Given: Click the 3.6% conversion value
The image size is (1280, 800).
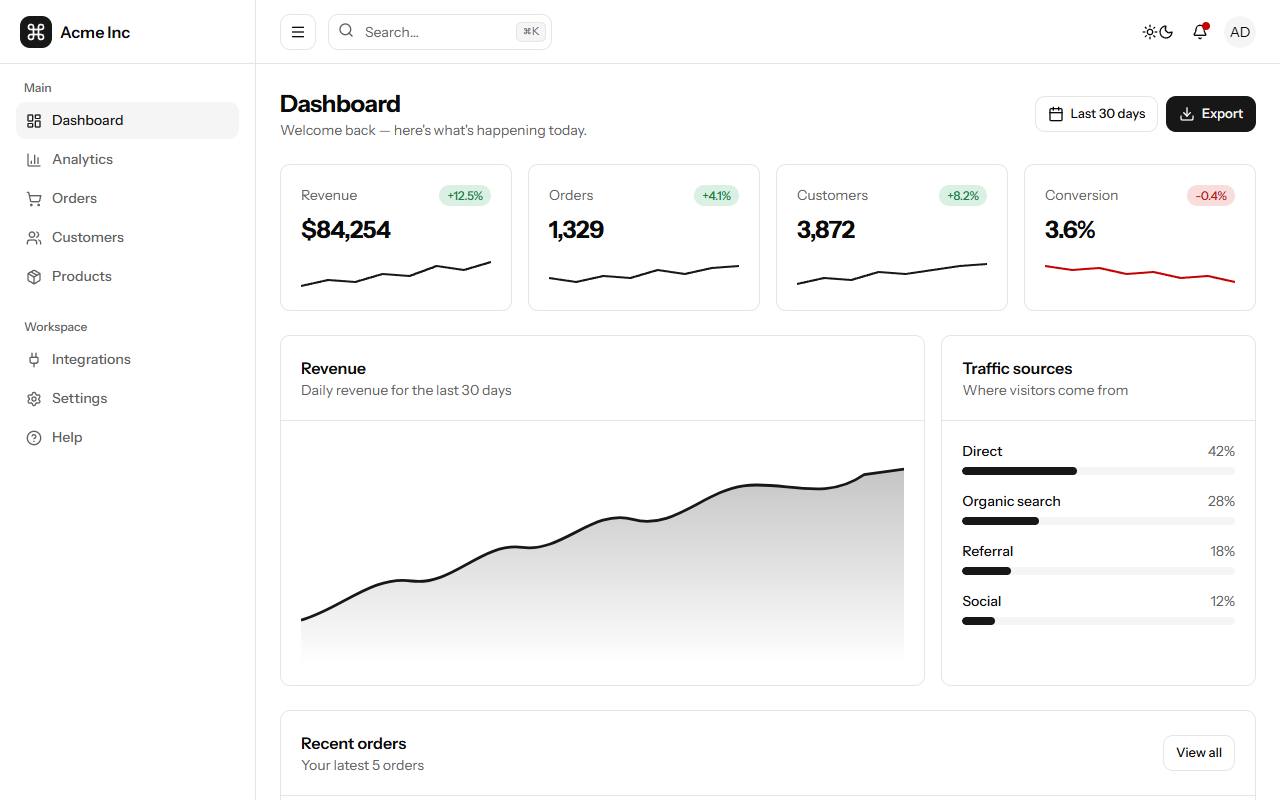Looking at the screenshot, I should point(1070,230).
